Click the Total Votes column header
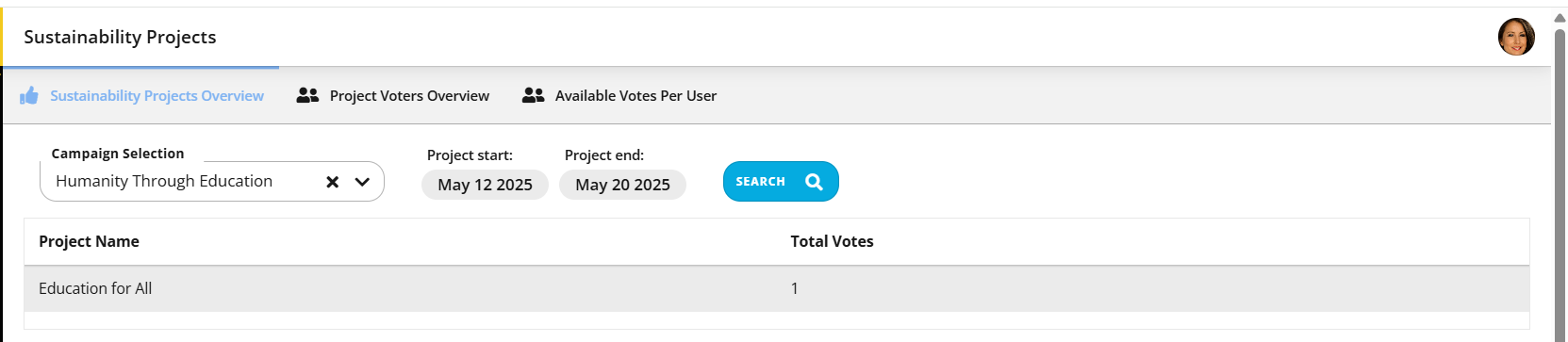Image resolution: width=1568 pixels, height=342 pixels. (x=832, y=241)
